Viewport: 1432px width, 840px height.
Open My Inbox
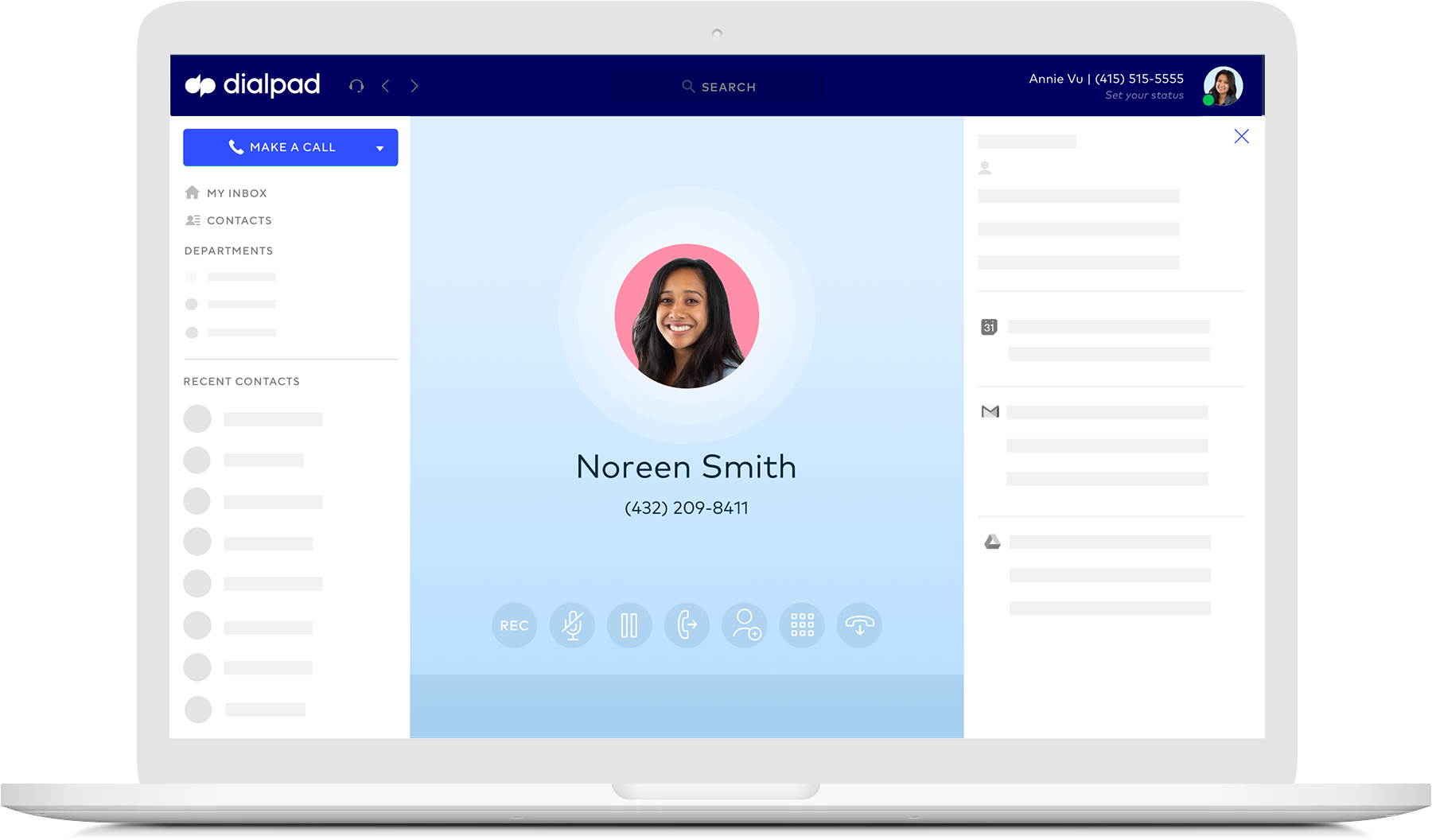click(236, 193)
